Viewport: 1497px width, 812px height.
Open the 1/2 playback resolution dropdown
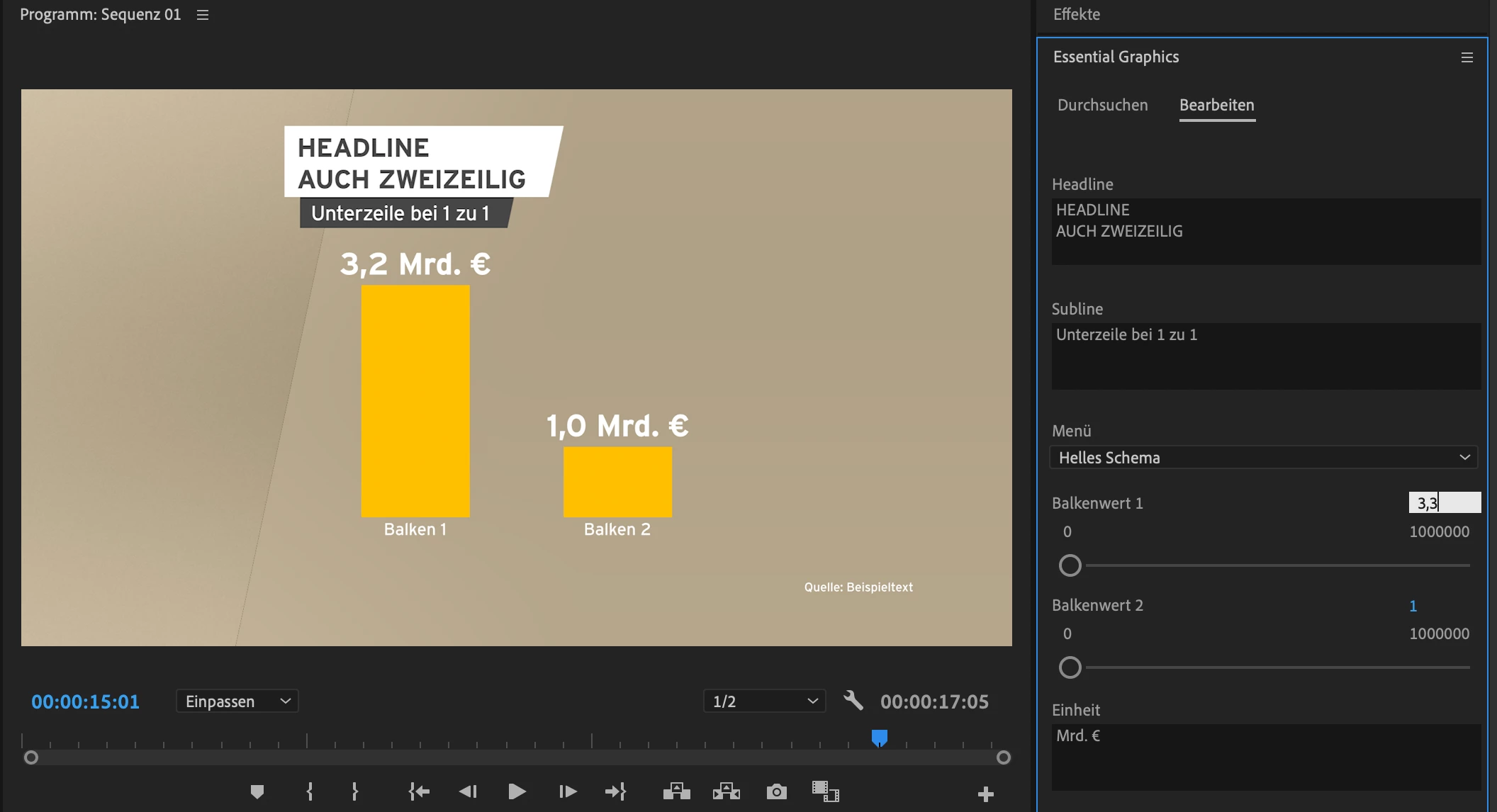tap(764, 701)
